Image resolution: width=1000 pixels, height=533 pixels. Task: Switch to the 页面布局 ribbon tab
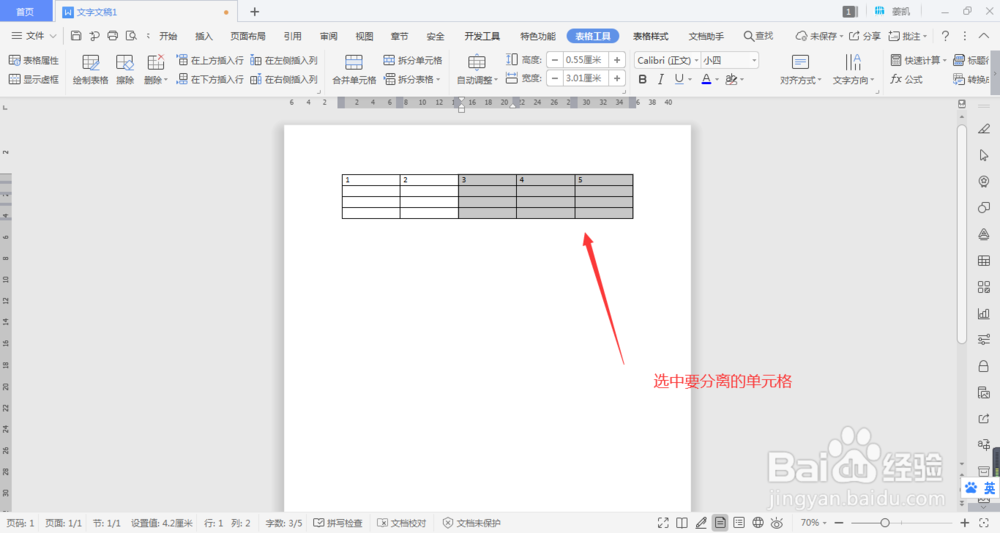pos(247,36)
